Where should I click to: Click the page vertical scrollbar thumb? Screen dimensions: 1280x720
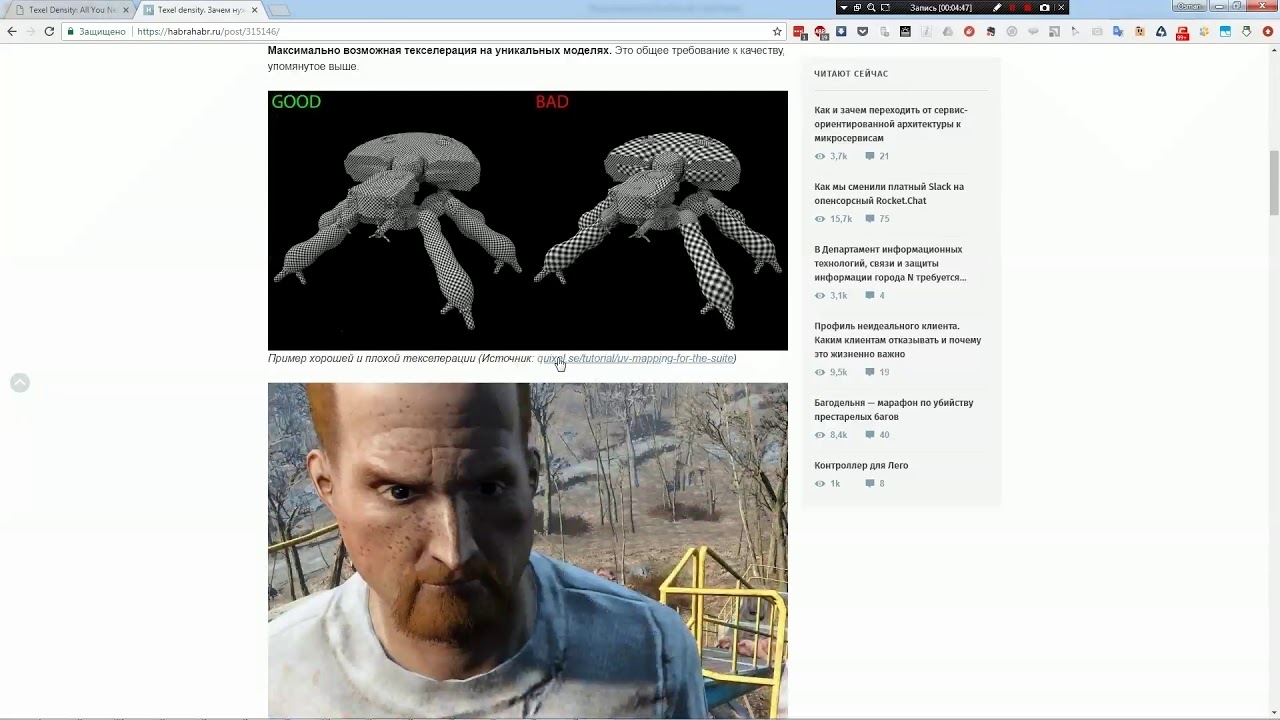tap(1274, 182)
